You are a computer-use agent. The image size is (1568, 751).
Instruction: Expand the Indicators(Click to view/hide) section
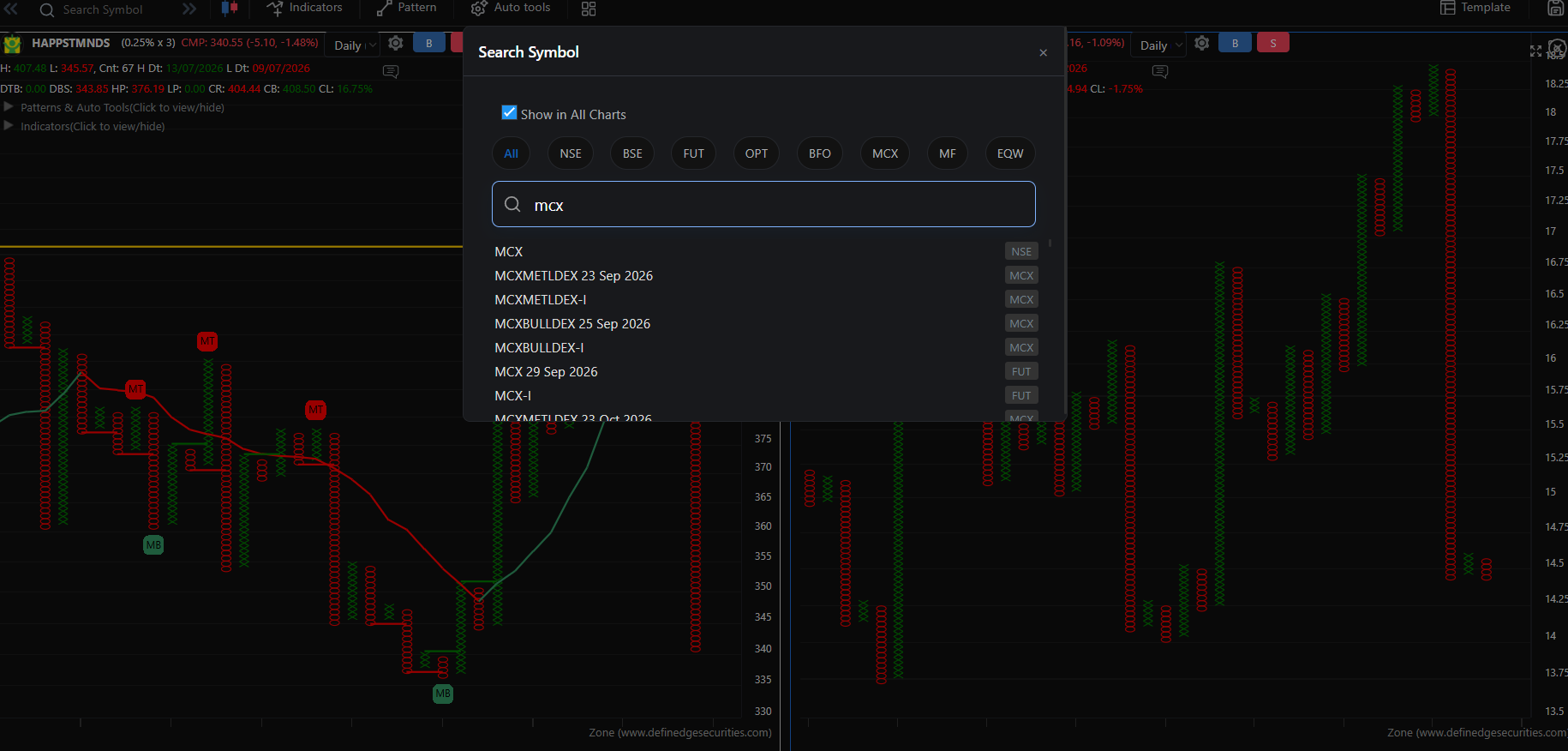[x=84, y=126]
